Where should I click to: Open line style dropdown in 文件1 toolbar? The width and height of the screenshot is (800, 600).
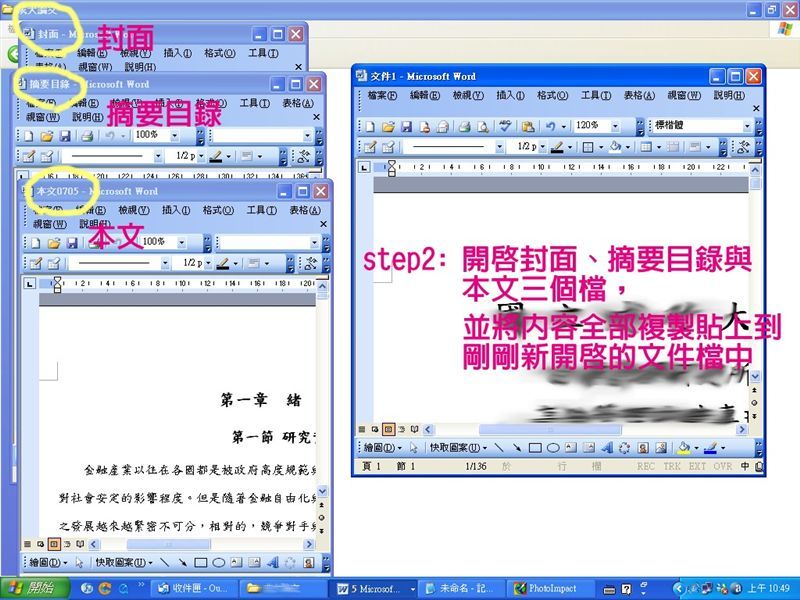499,147
